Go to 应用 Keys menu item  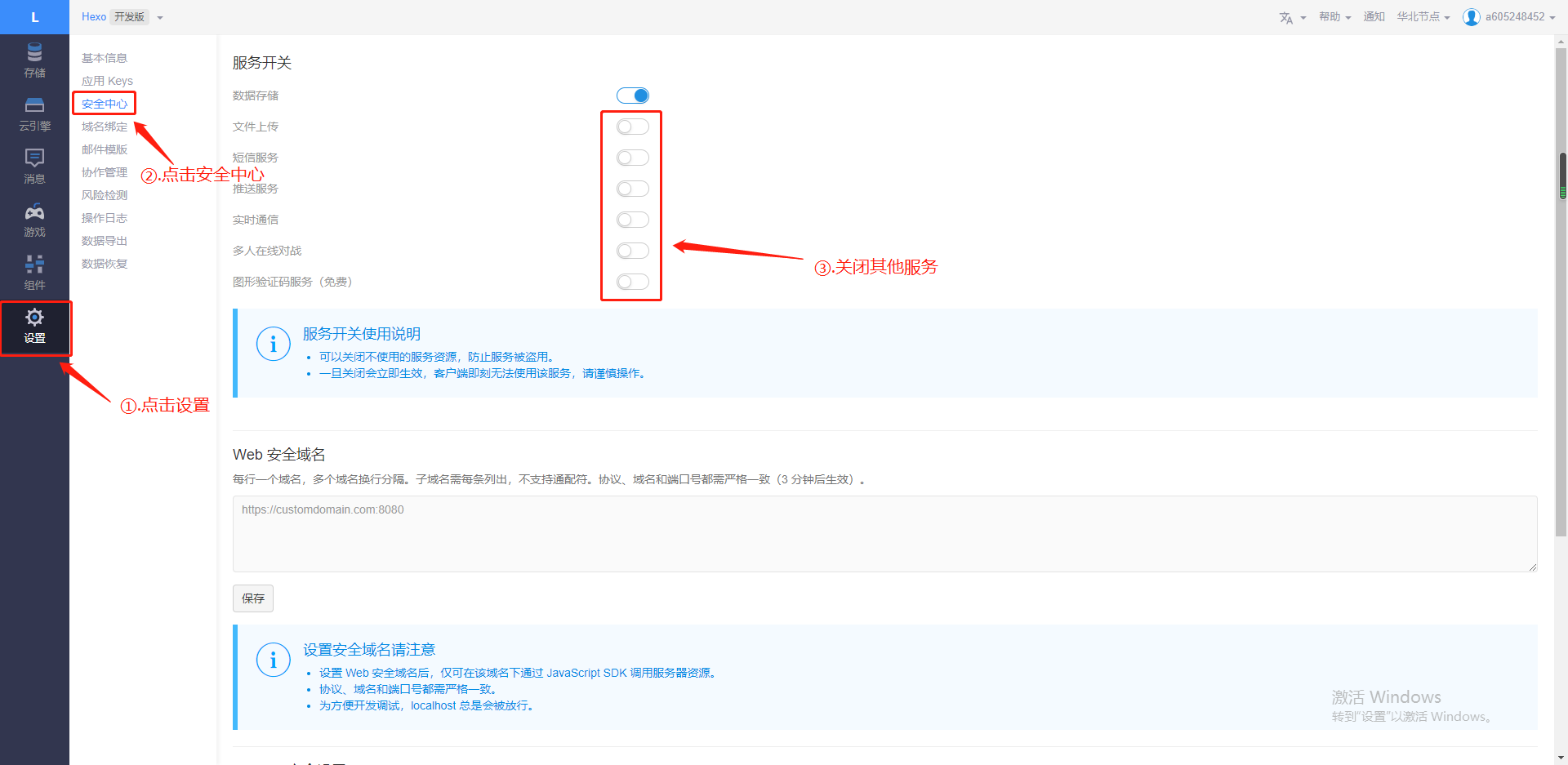[x=107, y=81]
